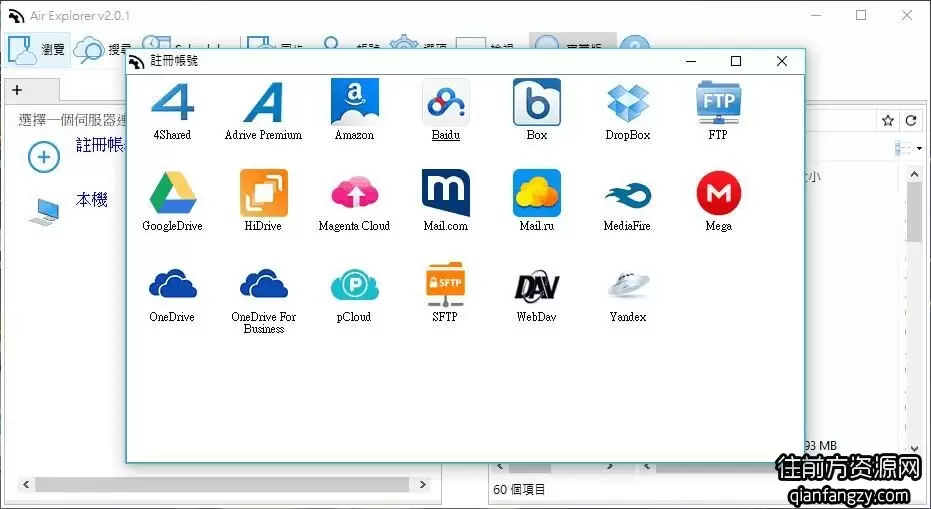Pick the SFTP connection option
The image size is (931, 509).
point(445,293)
